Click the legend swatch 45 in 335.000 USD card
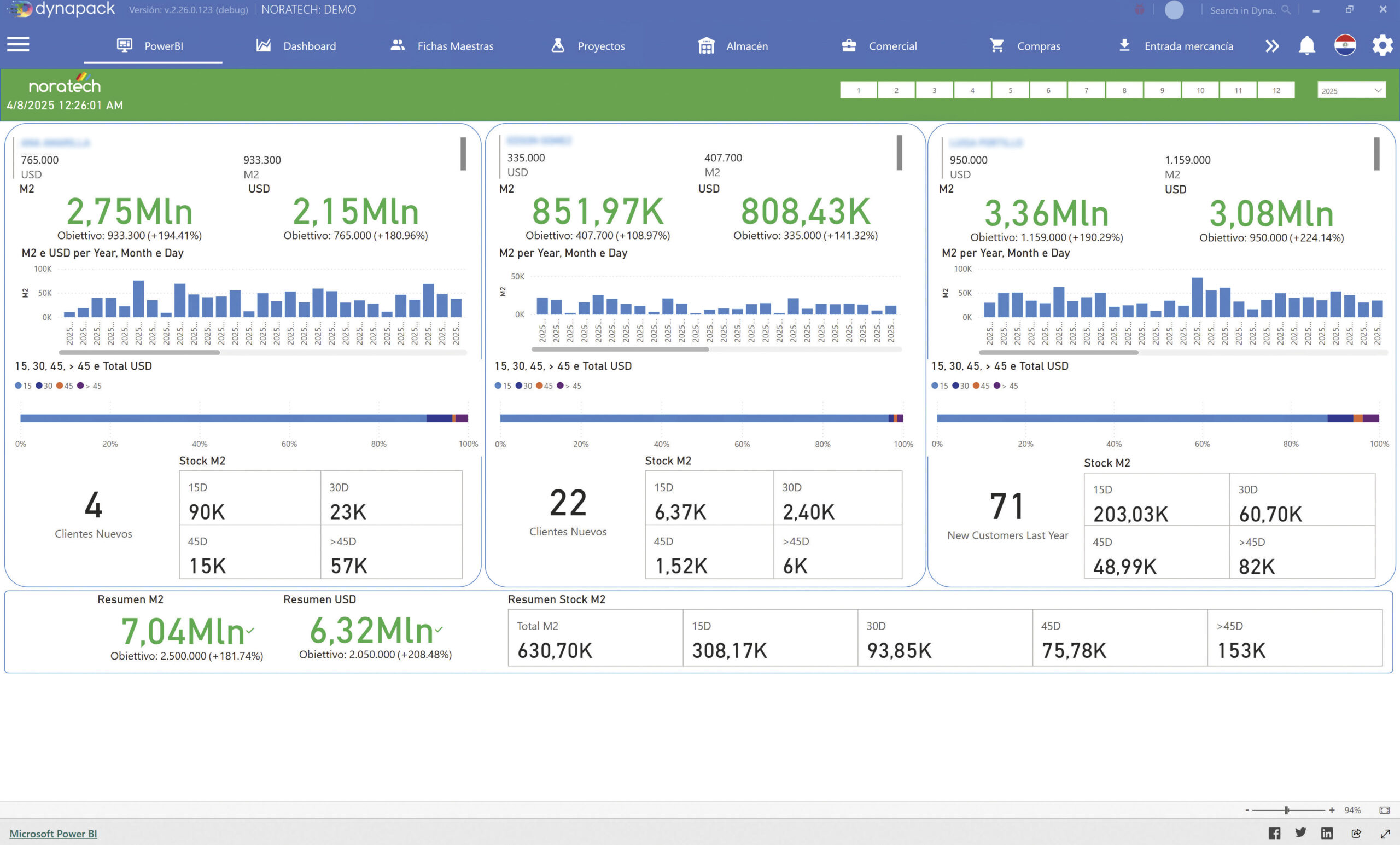Viewport: 1400px width, 845px height. (539, 386)
